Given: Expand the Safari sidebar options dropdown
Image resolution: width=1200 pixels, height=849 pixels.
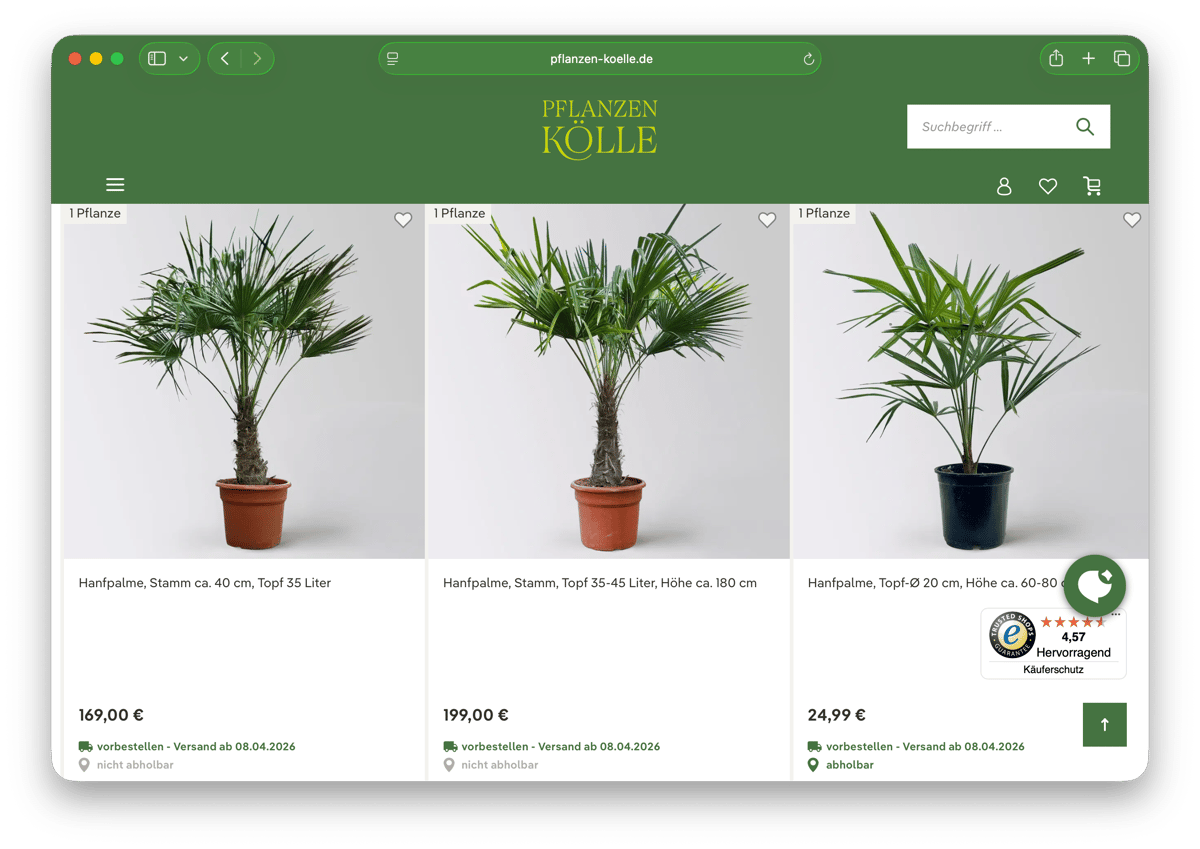Looking at the screenshot, I should click(x=183, y=59).
